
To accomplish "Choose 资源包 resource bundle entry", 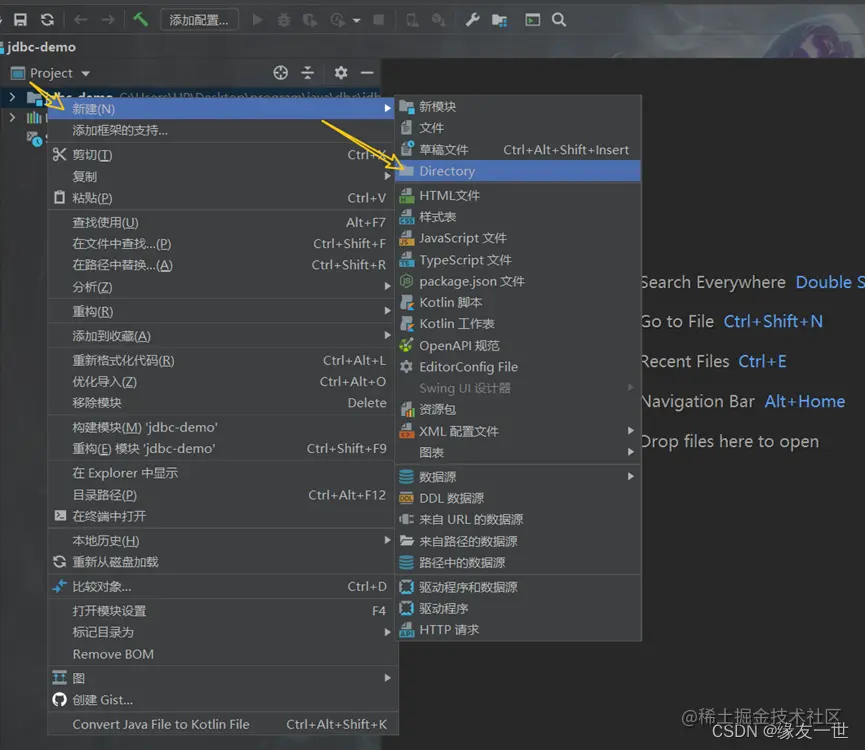I will (x=518, y=409).
